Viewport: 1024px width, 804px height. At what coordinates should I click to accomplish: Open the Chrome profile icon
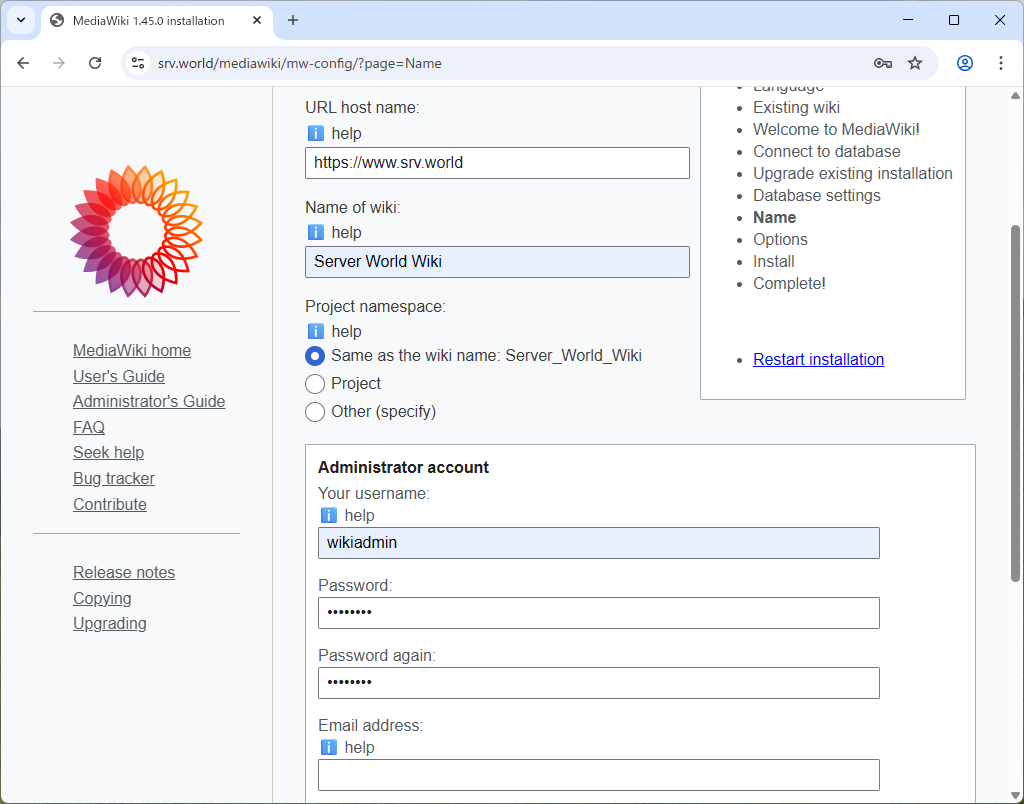pos(964,62)
